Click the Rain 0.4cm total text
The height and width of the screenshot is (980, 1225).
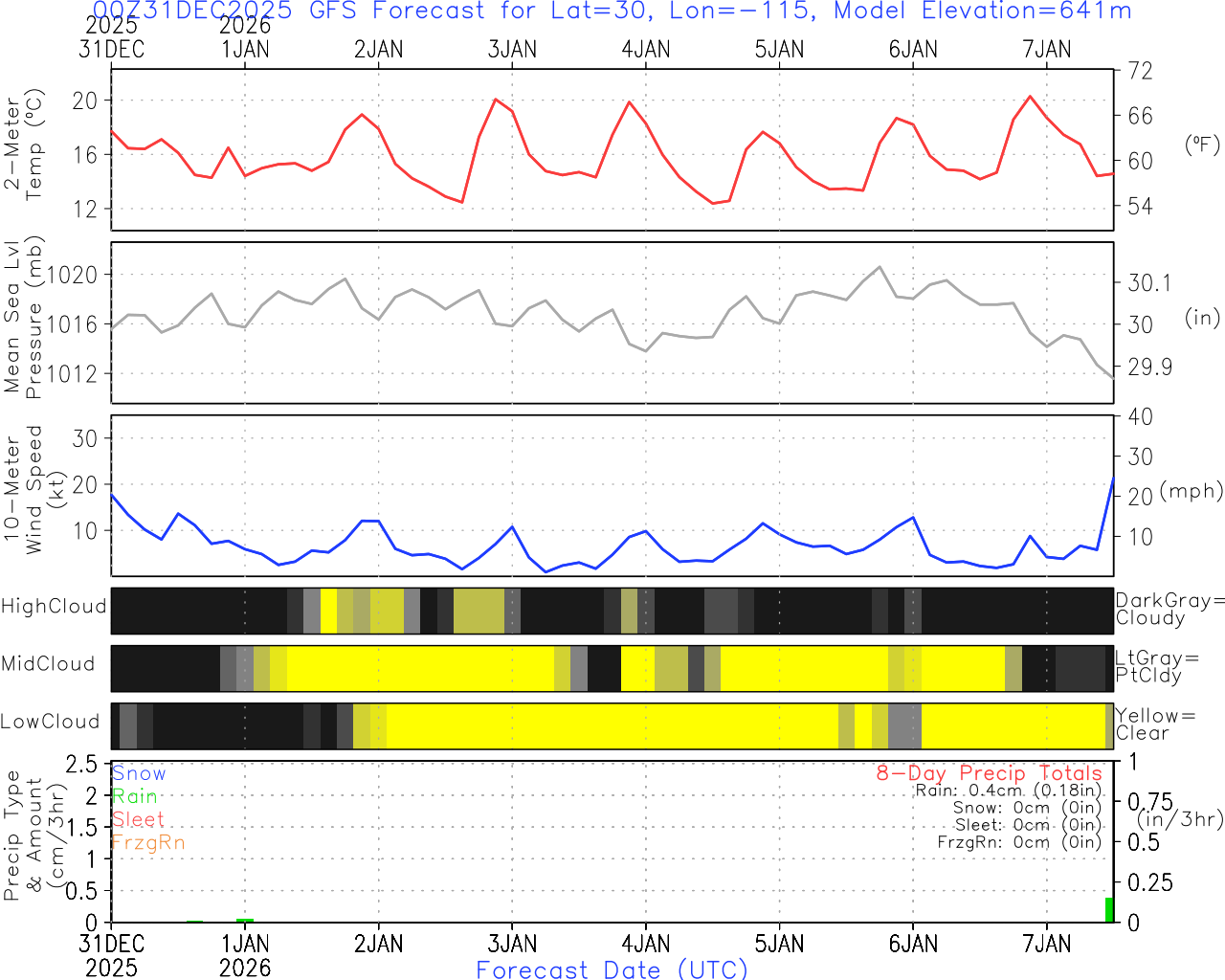(x=1008, y=791)
